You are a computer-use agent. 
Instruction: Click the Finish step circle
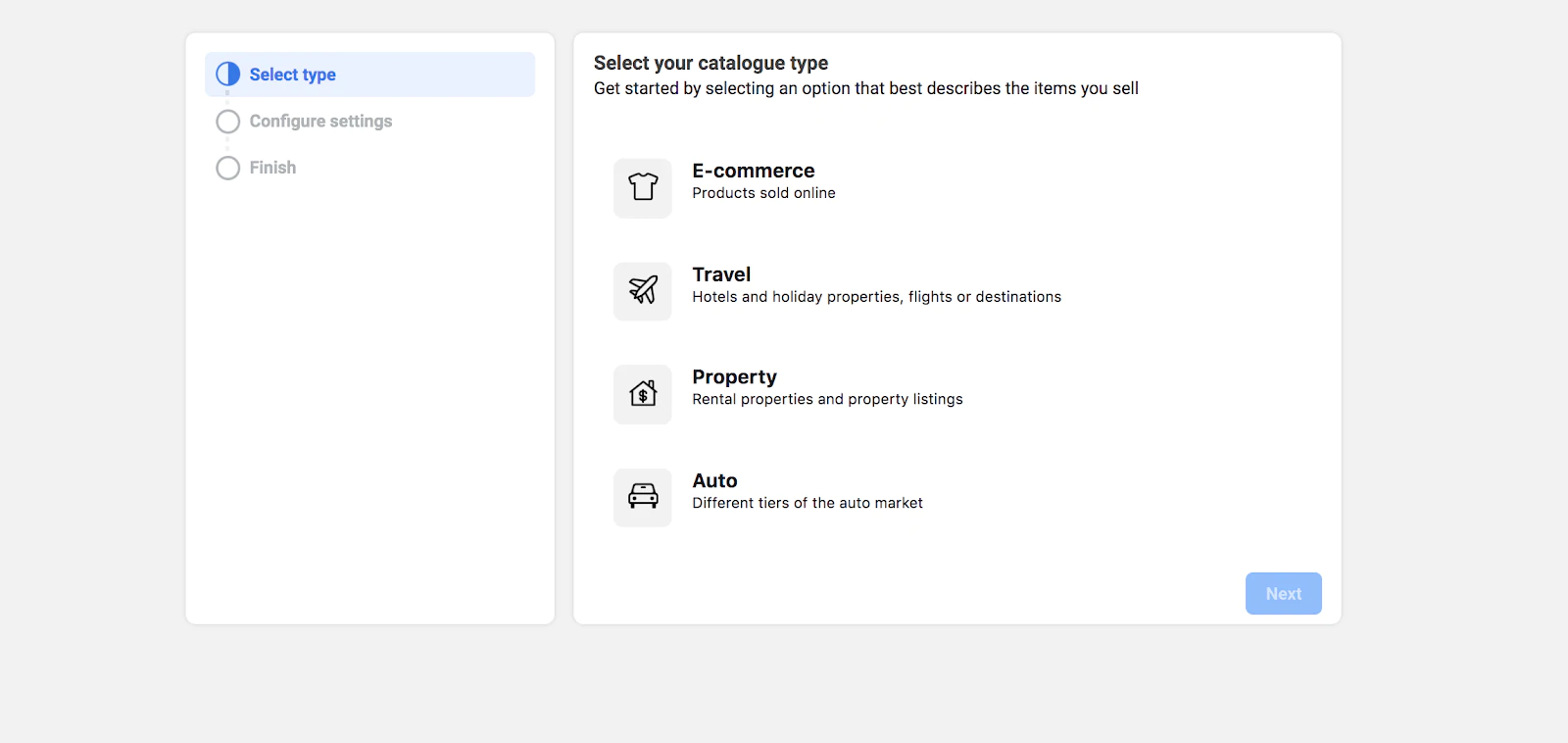click(x=228, y=168)
